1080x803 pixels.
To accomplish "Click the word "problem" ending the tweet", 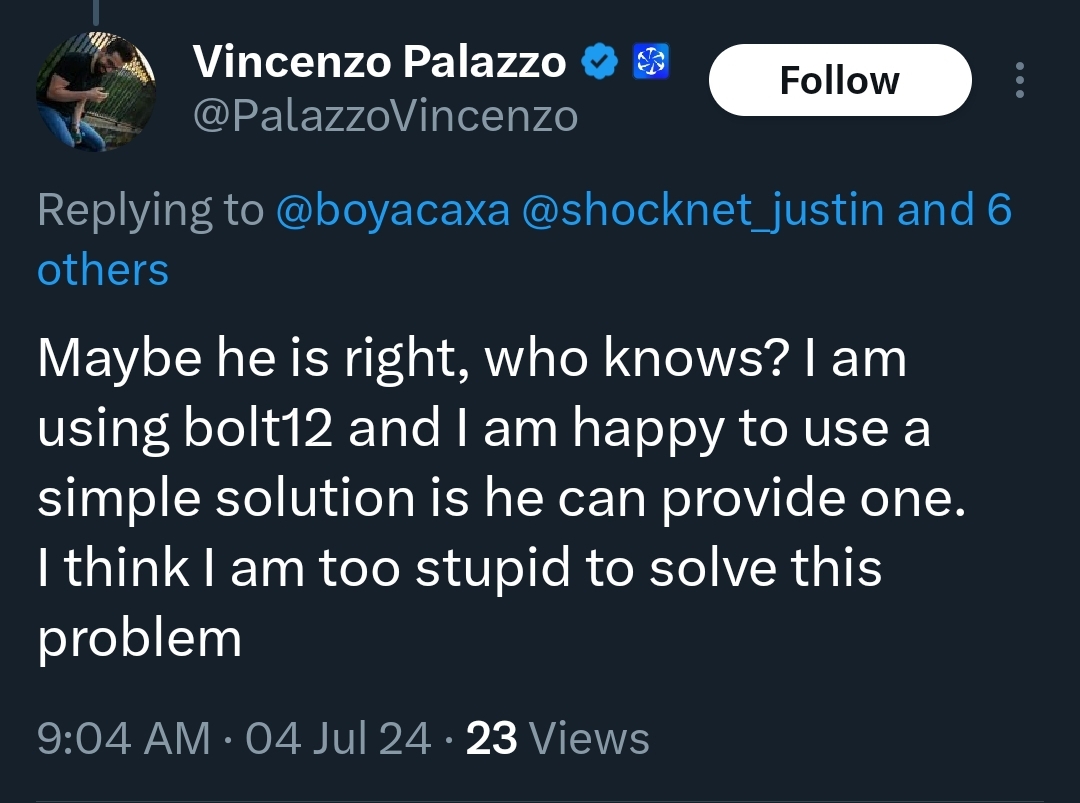I will pyautogui.click(x=140, y=638).
